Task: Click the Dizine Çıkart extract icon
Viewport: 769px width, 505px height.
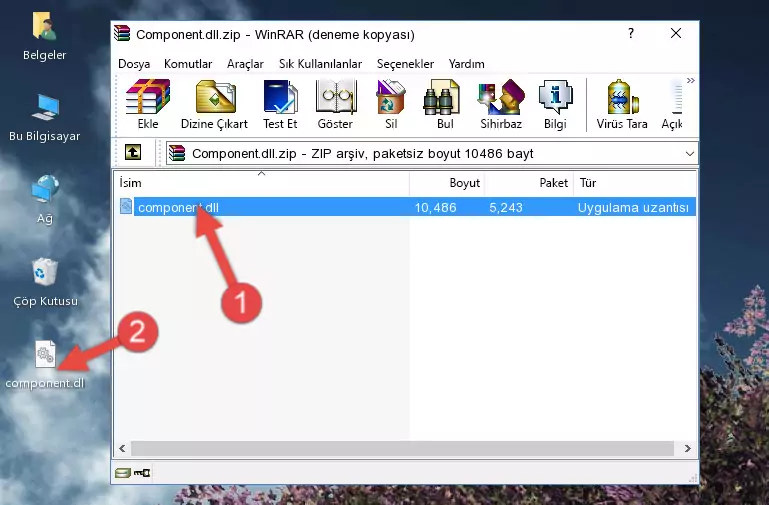Action: [214, 104]
